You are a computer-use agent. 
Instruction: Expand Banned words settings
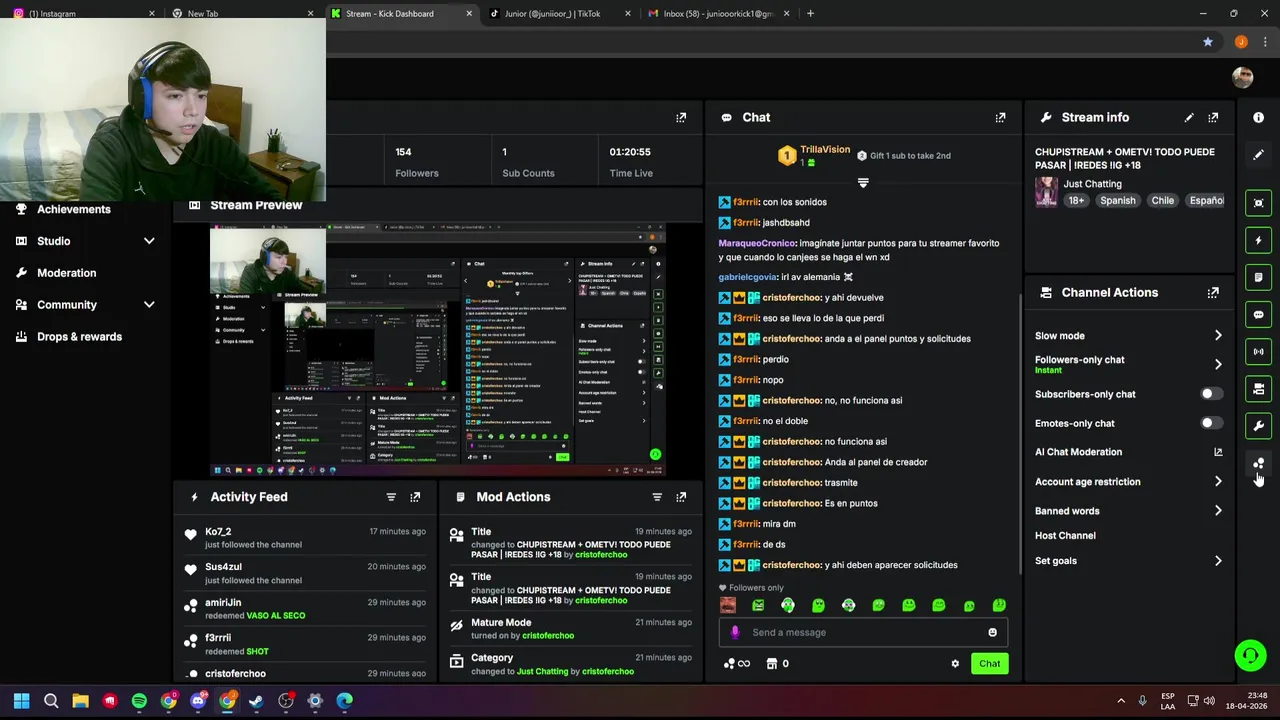click(x=1218, y=511)
